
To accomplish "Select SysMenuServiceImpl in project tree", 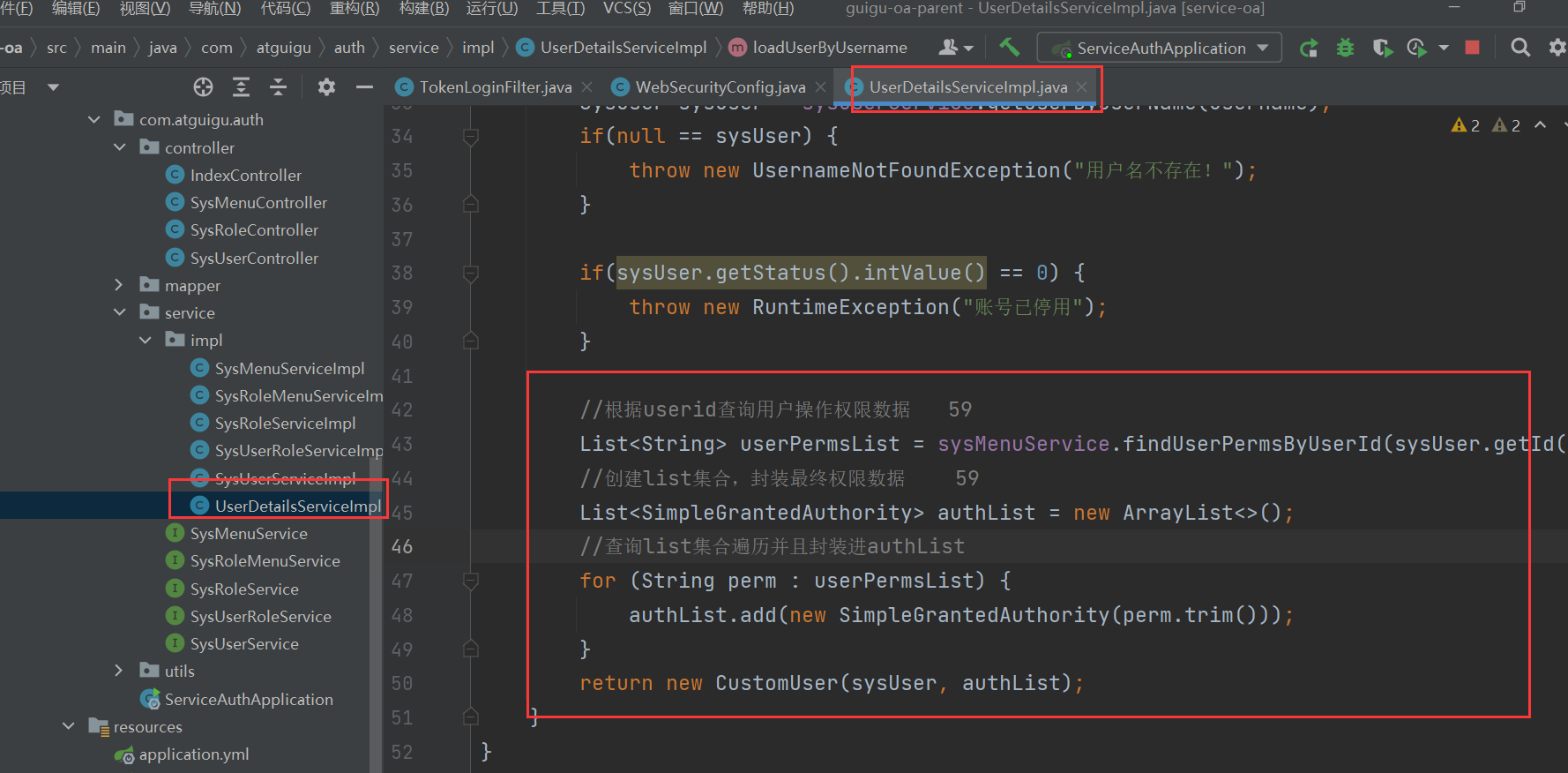I will 289,368.
